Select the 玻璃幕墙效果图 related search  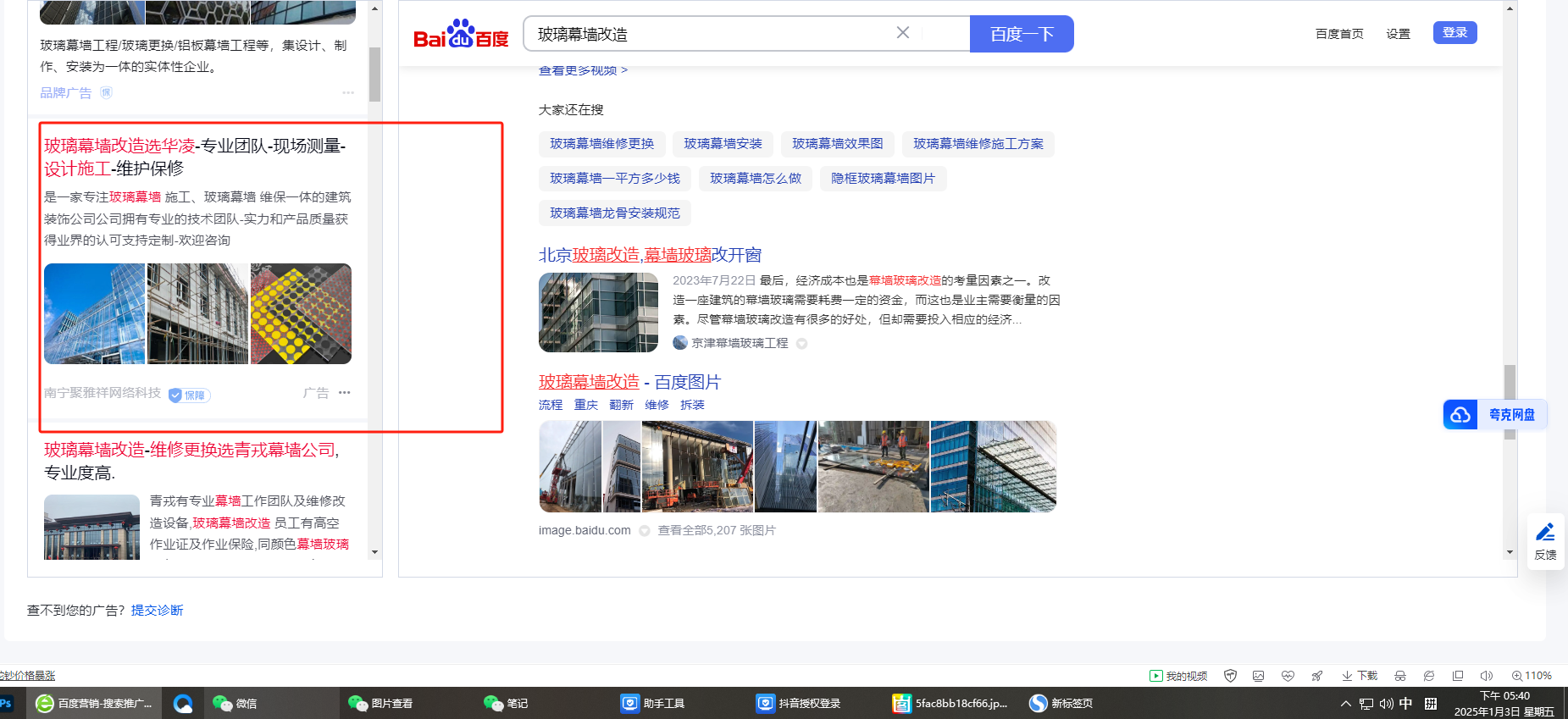point(838,144)
